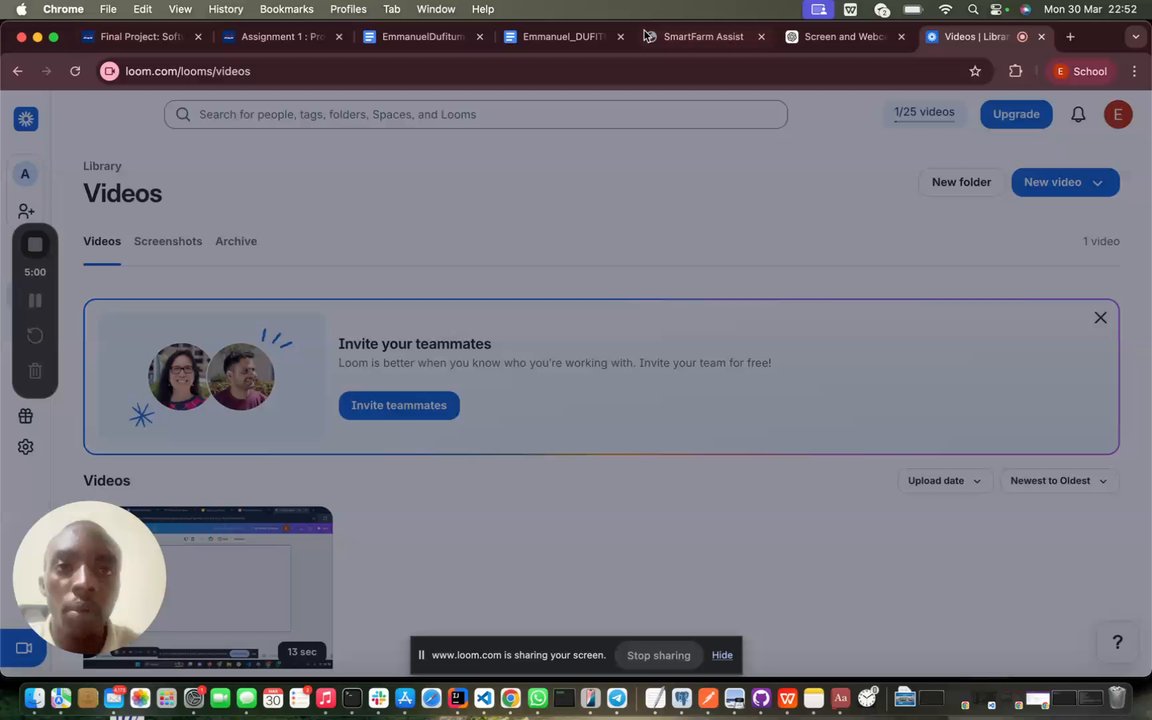This screenshot has height=720, width=1152.
Task: Switch to the Videos tab in Library
Action: (x=102, y=242)
